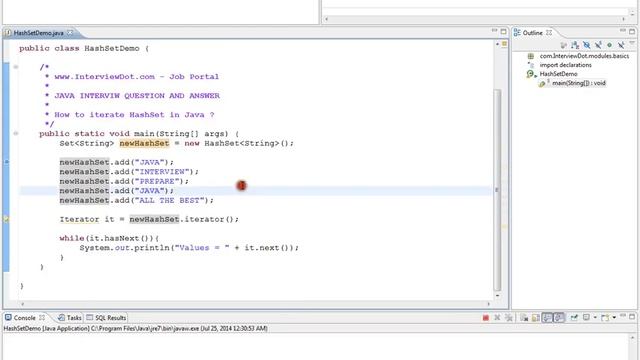This screenshot has width=640, height=360.
Task: Click main method icon in Outline
Action: (542, 83)
